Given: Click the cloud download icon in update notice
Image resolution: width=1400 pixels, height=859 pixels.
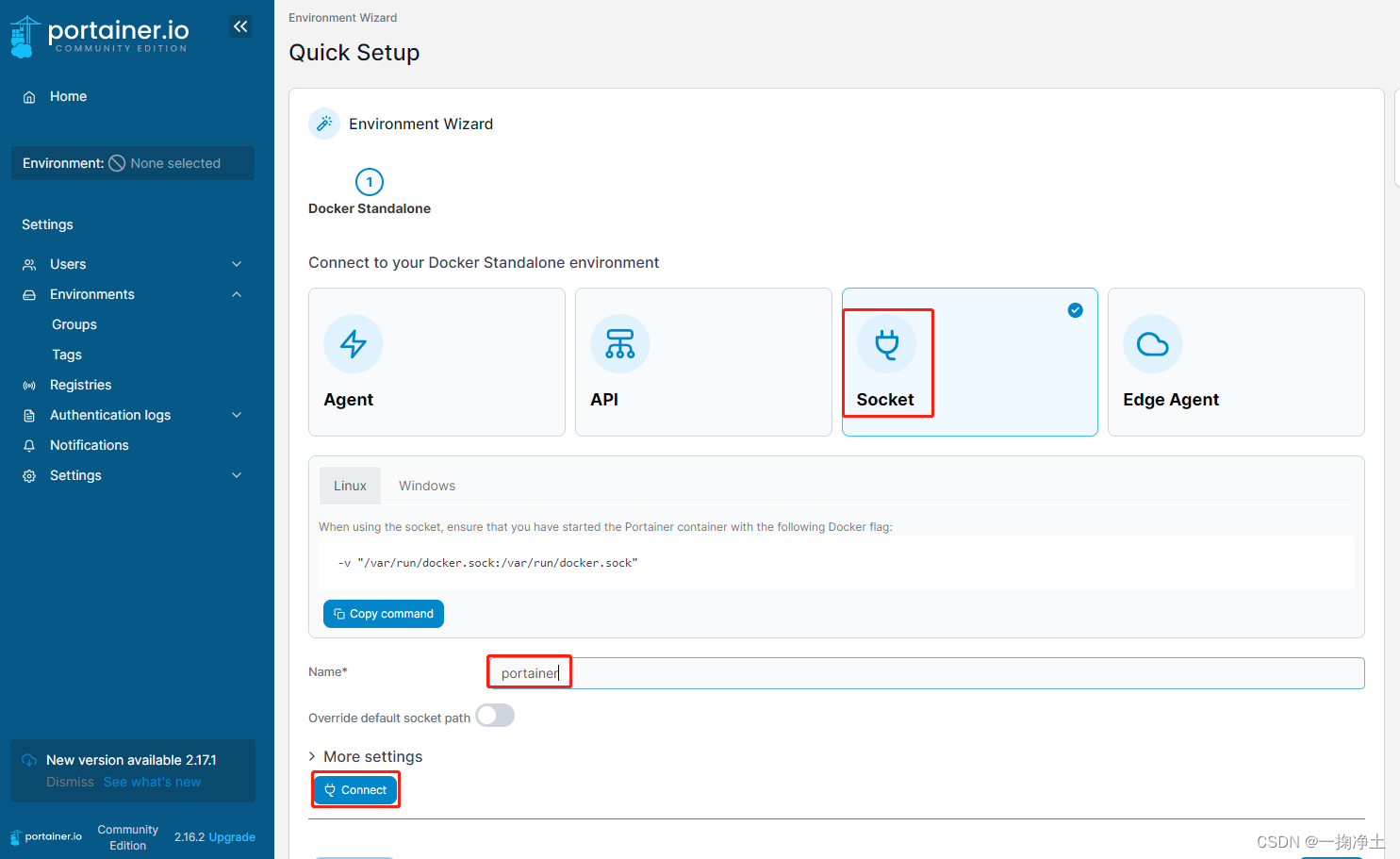Looking at the screenshot, I should [29, 760].
